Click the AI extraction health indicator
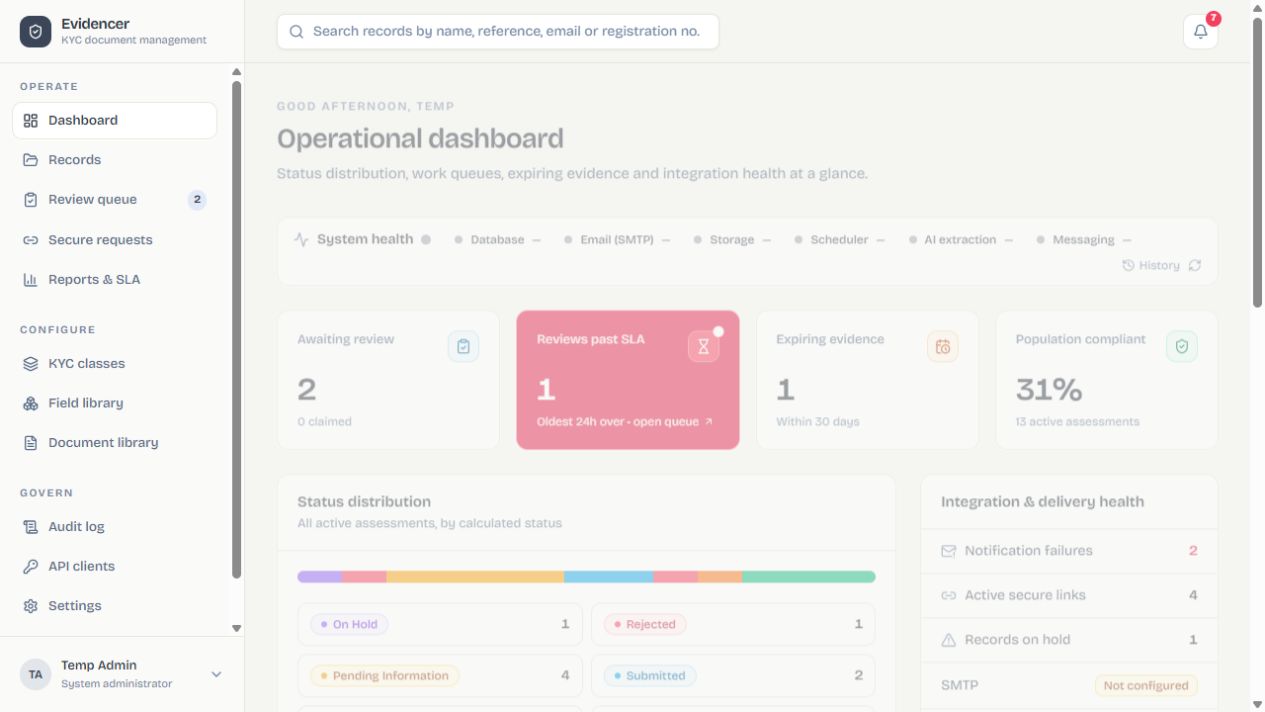Image resolution: width=1265 pixels, height=712 pixels. [960, 240]
